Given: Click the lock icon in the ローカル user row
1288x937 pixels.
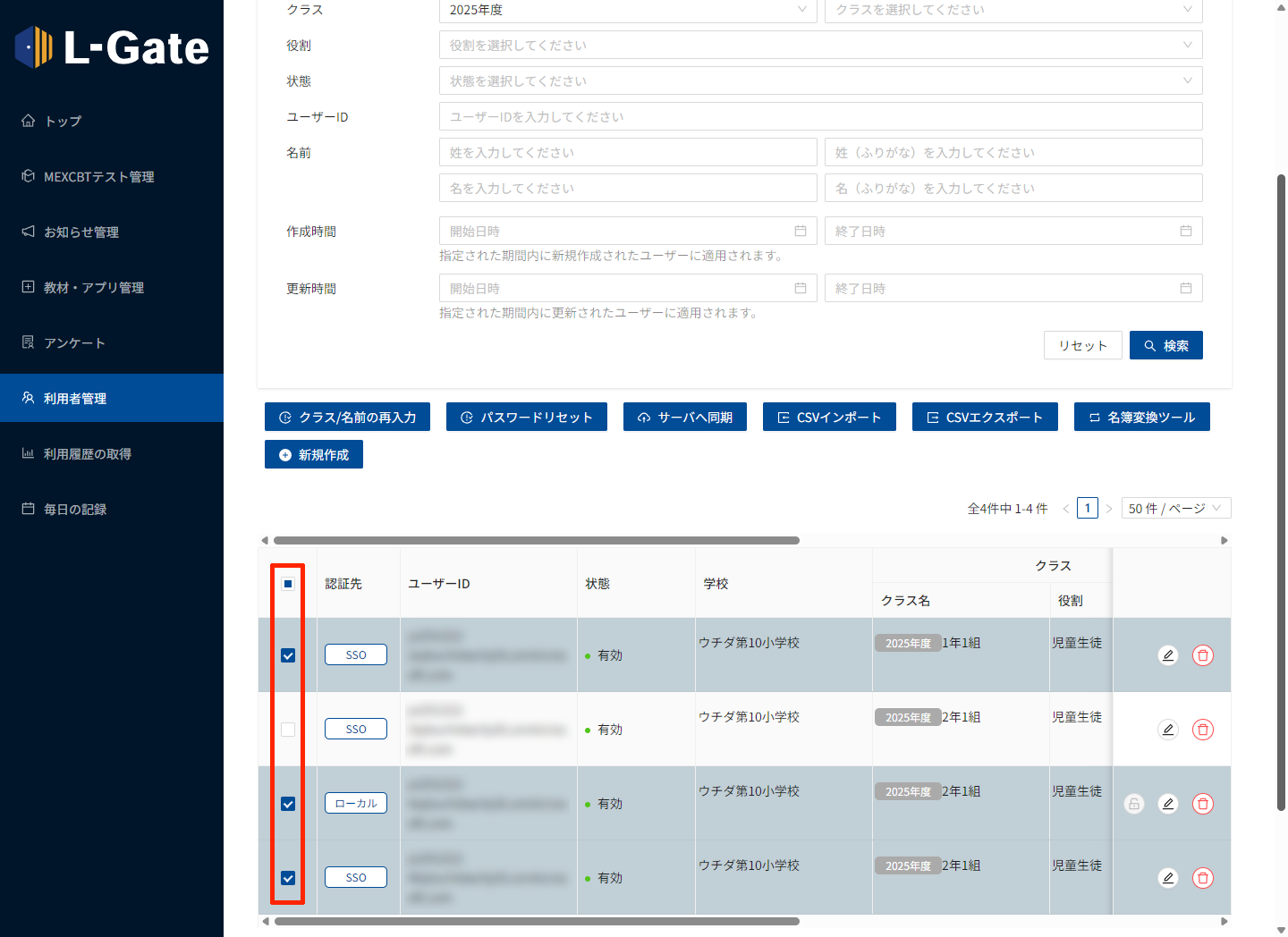Looking at the screenshot, I should (1133, 804).
